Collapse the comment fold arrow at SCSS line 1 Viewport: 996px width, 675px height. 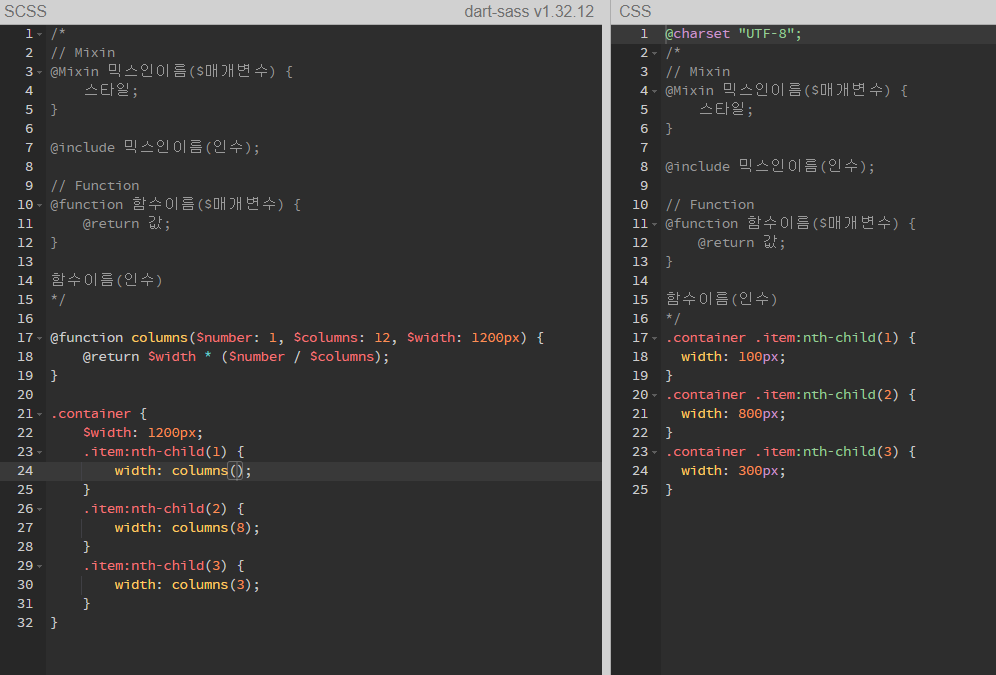[x=39, y=34]
